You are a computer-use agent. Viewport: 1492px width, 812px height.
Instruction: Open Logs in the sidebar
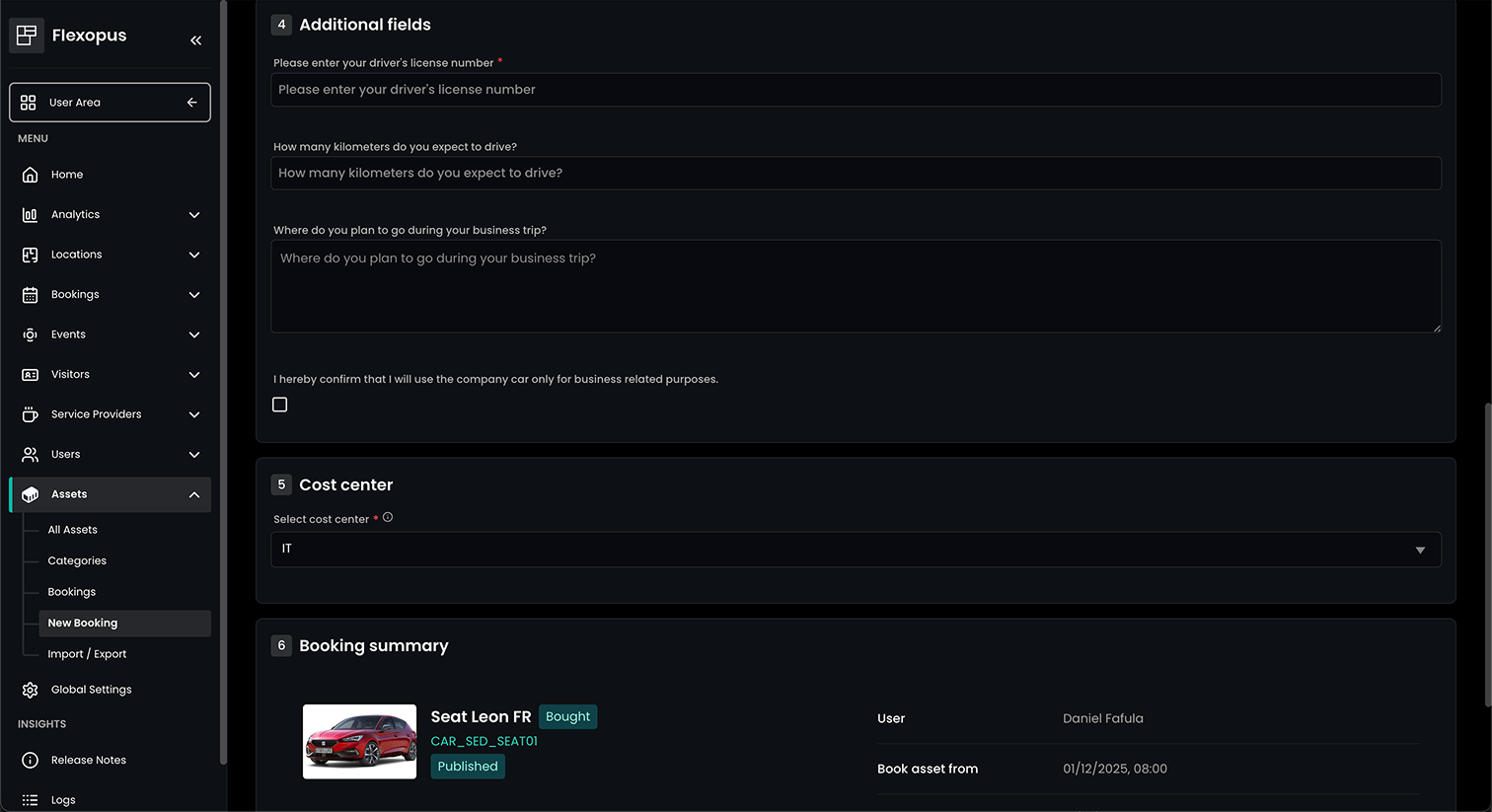(63, 800)
